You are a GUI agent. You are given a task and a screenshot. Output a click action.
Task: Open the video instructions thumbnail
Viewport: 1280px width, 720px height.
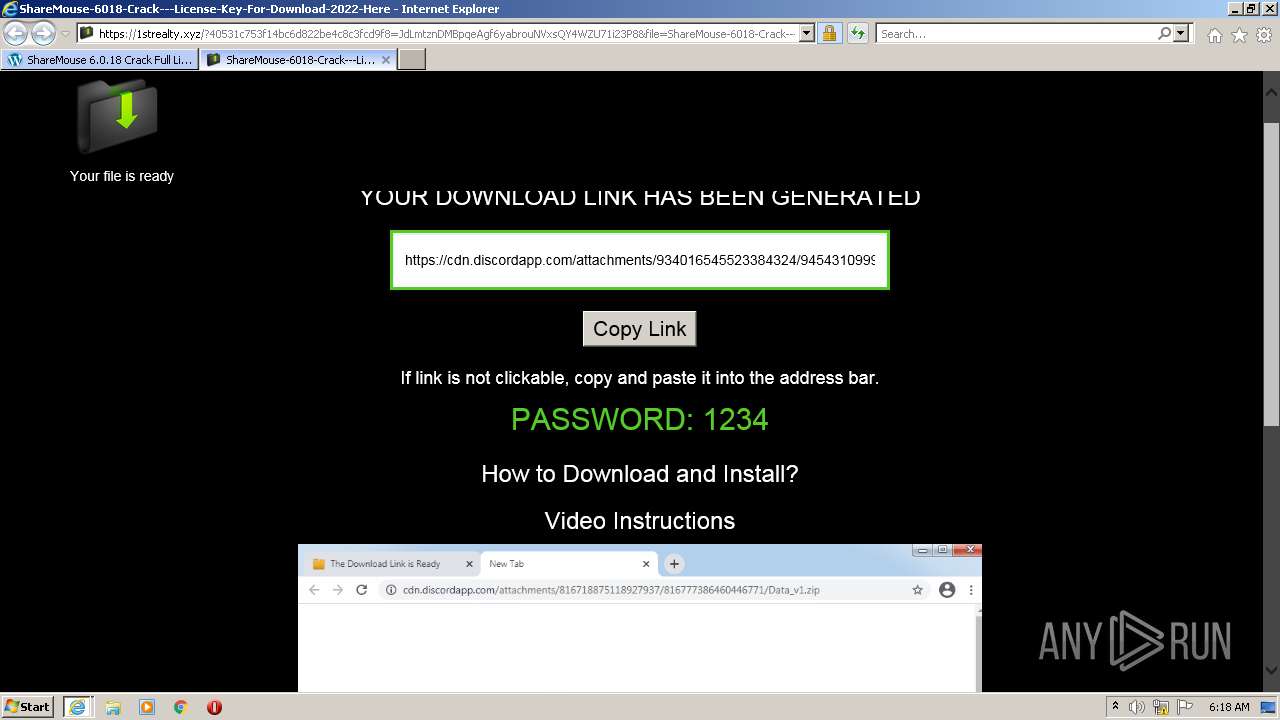pos(639,618)
